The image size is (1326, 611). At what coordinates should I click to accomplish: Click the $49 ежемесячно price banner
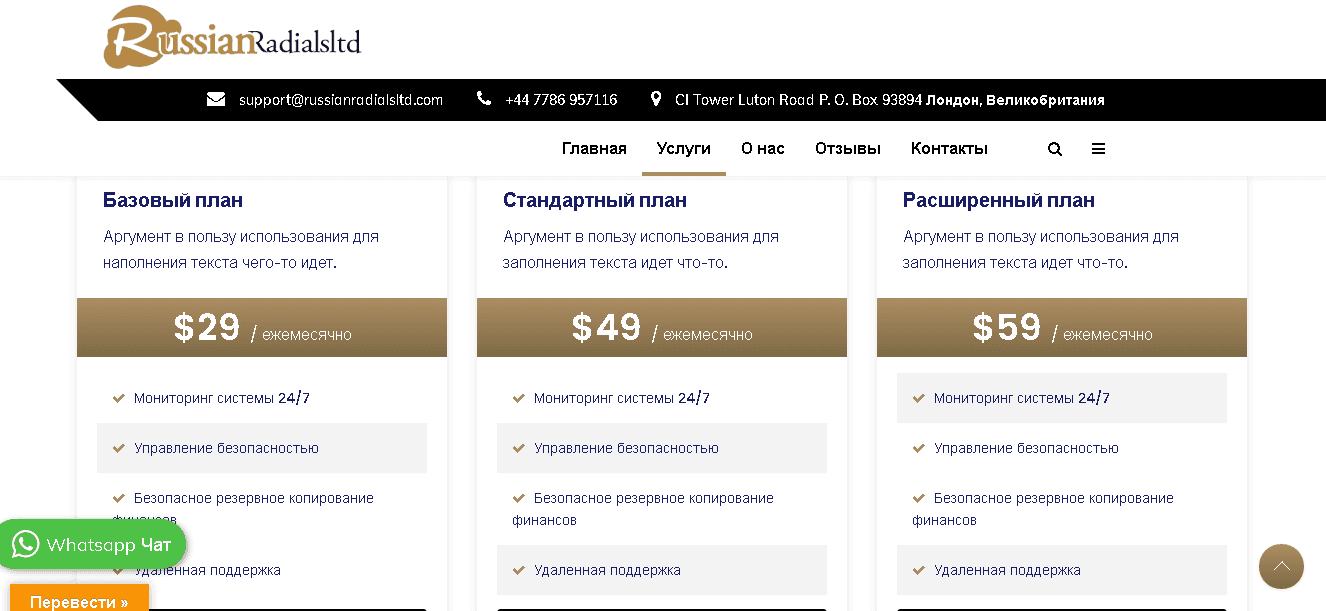click(661, 328)
